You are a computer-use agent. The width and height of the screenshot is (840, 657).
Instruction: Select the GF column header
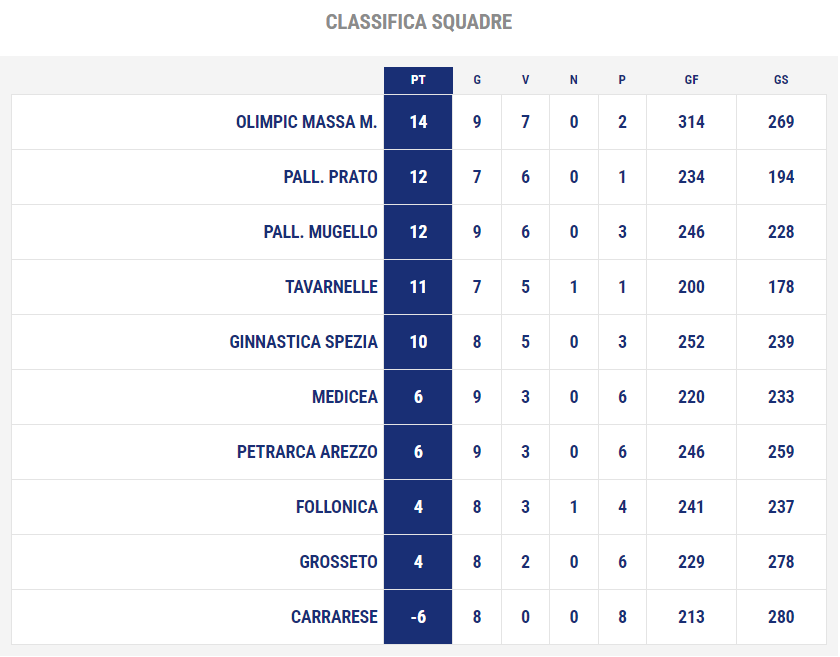[691, 80]
